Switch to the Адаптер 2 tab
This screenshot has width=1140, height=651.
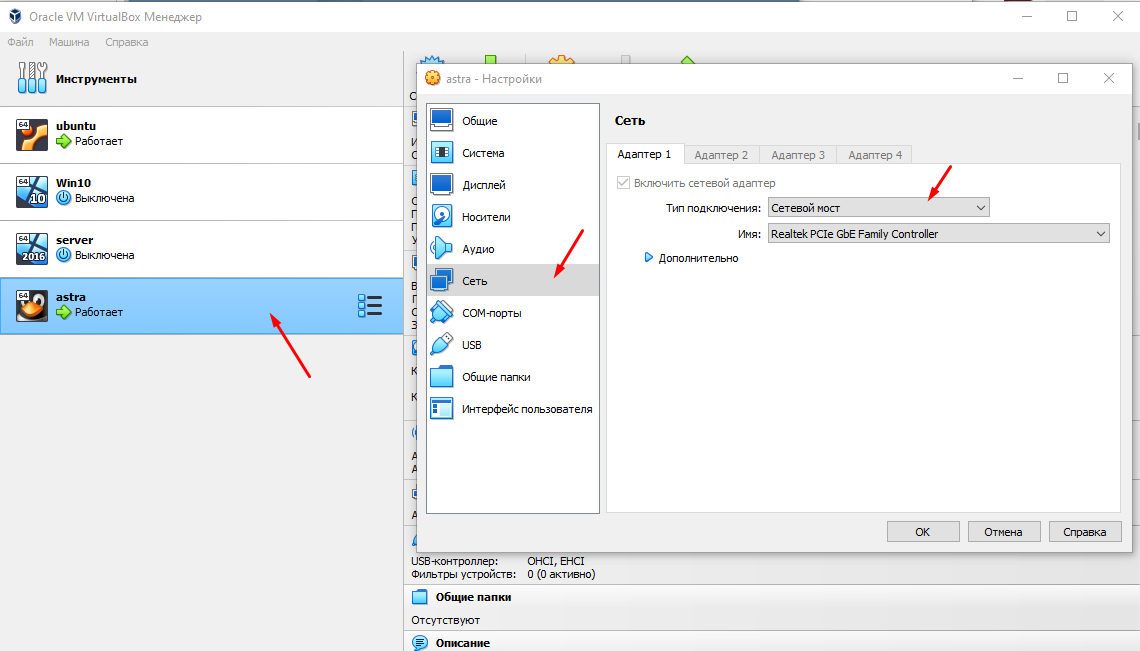click(721, 155)
